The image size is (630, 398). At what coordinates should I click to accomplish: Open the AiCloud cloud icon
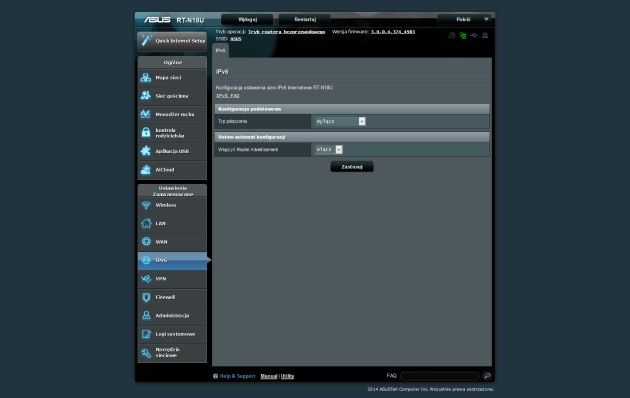coord(145,169)
